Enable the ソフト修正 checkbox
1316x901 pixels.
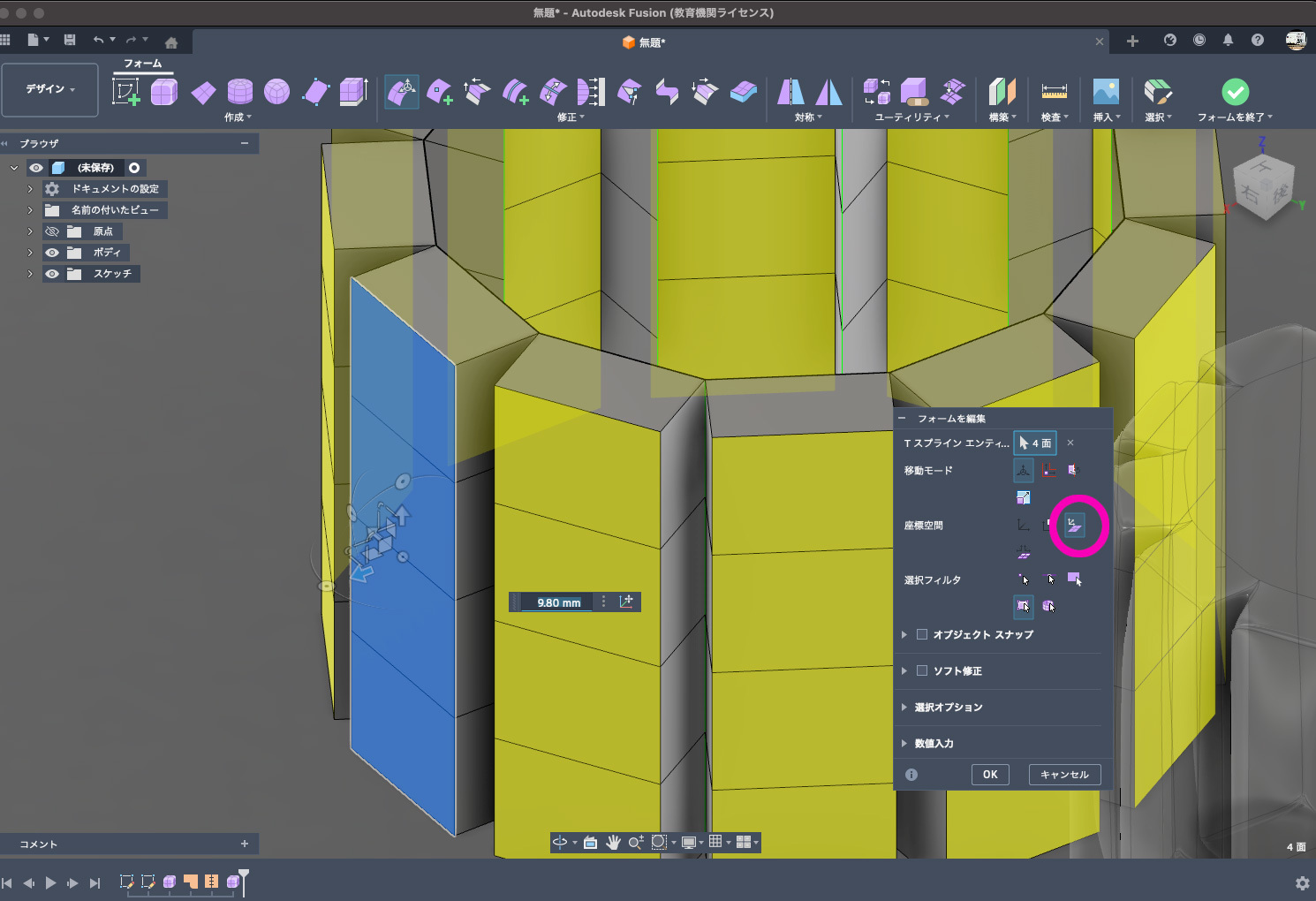point(922,670)
